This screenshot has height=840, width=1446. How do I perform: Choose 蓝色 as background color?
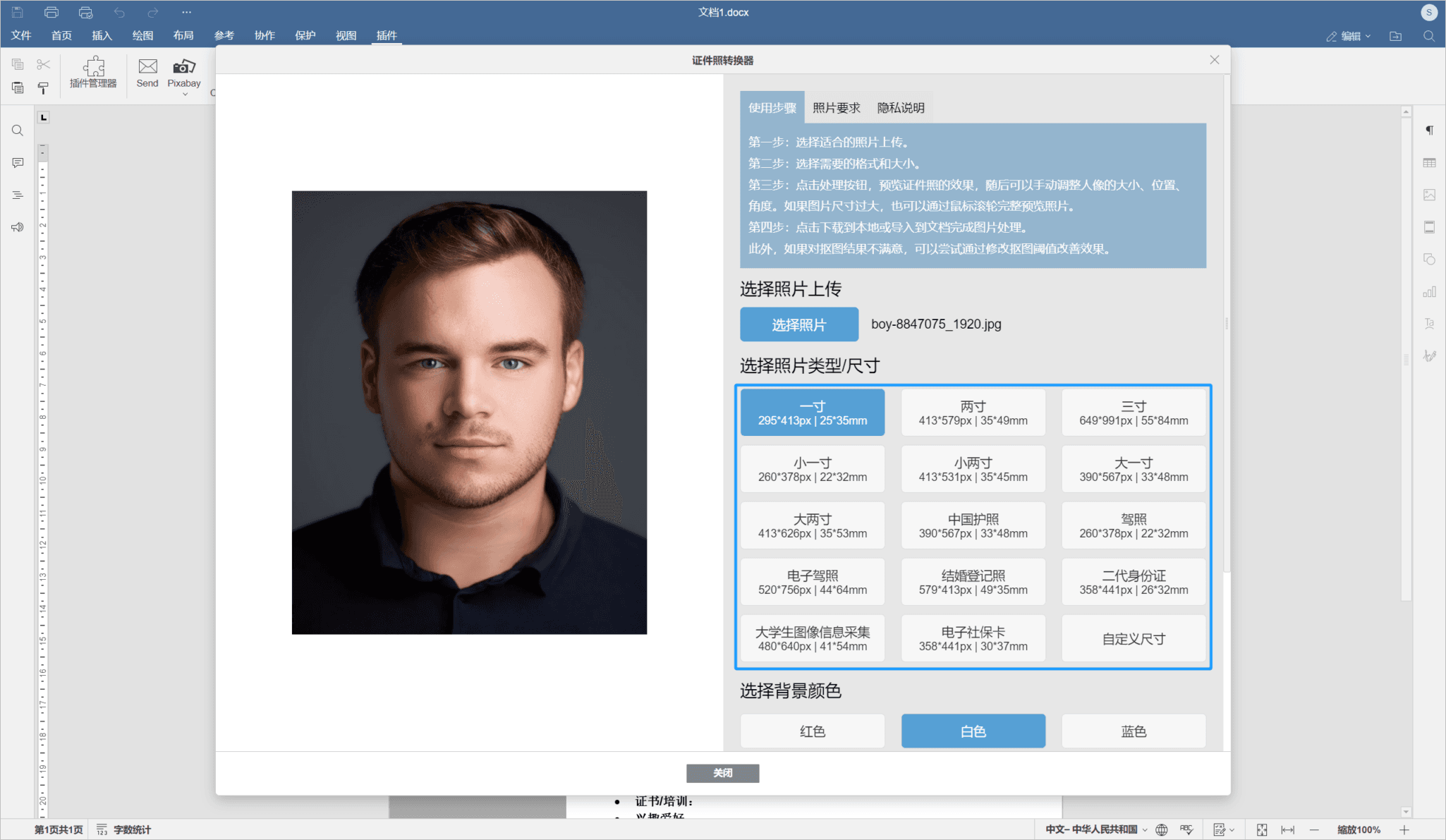pyautogui.click(x=1133, y=731)
